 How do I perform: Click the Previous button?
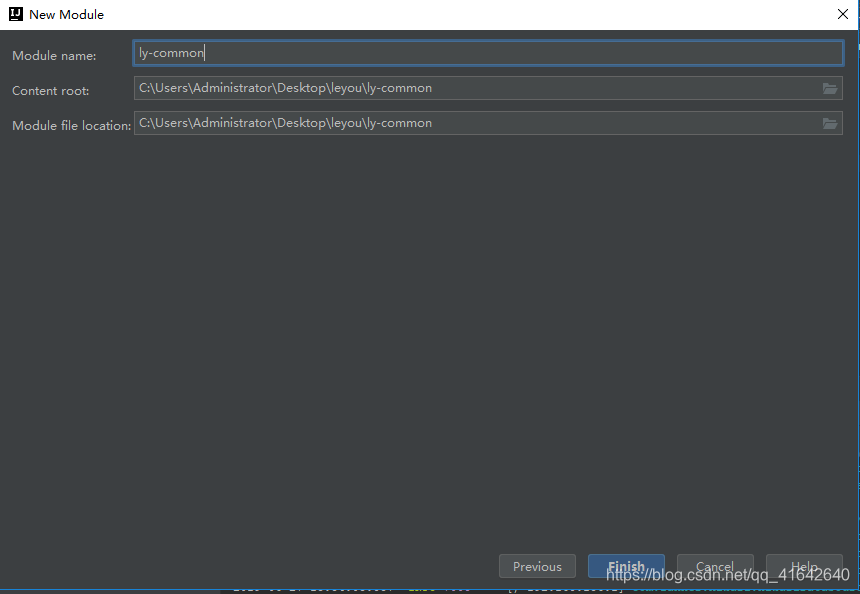[537, 566]
